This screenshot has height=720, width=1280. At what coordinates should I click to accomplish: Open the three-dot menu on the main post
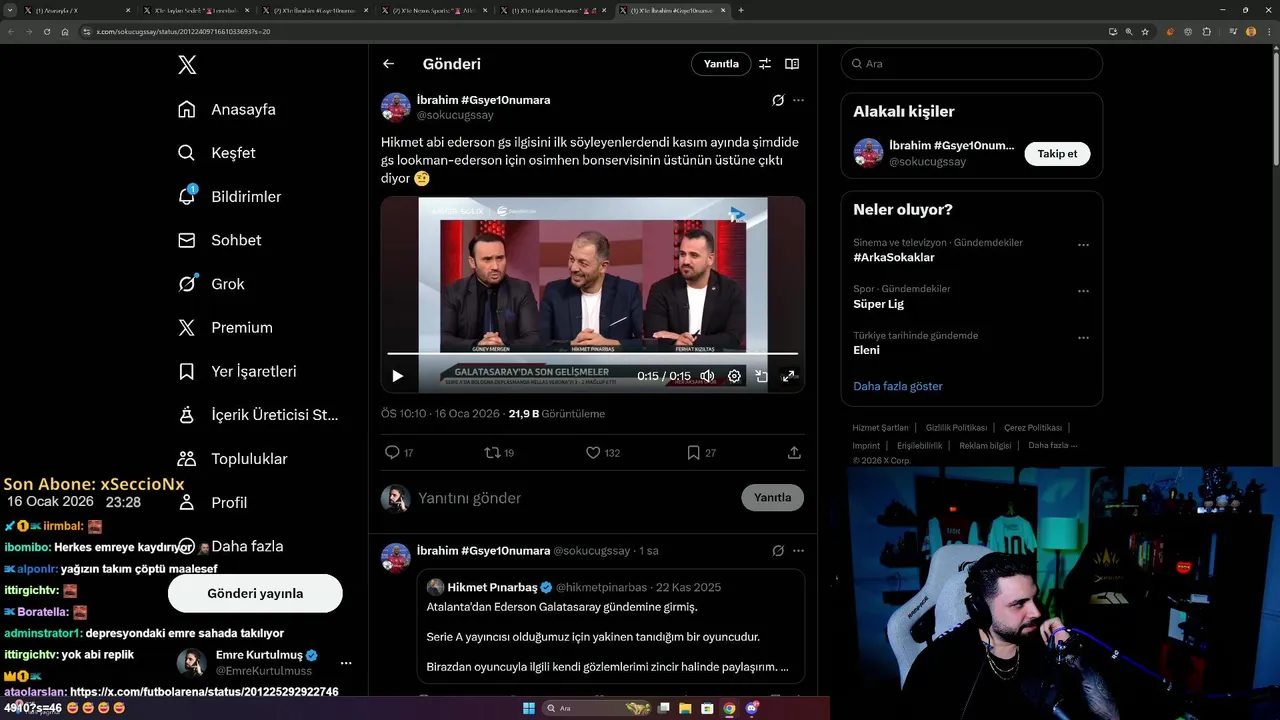(x=798, y=100)
